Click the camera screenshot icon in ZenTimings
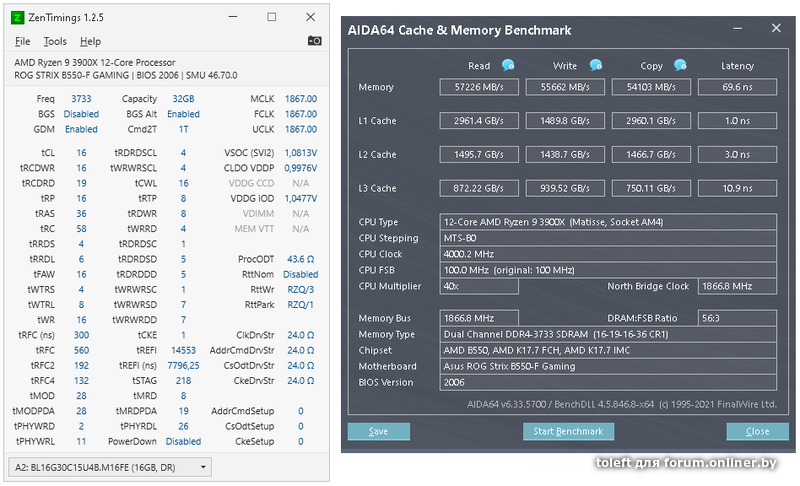The height and width of the screenshot is (486, 800). [x=315, y=41]
